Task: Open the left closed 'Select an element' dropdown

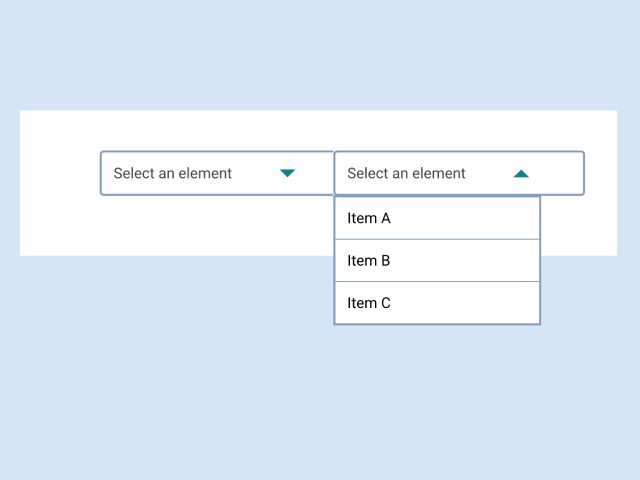Action: pyautogui.click(x=216, y=173)
